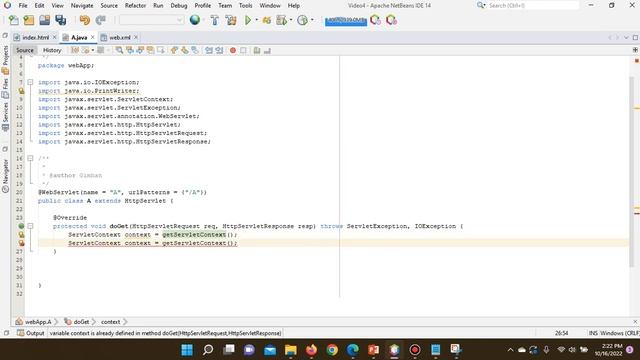Open the browser globe icon in toolbar
This screenshot has height=360, width=640.
(195, 20)
